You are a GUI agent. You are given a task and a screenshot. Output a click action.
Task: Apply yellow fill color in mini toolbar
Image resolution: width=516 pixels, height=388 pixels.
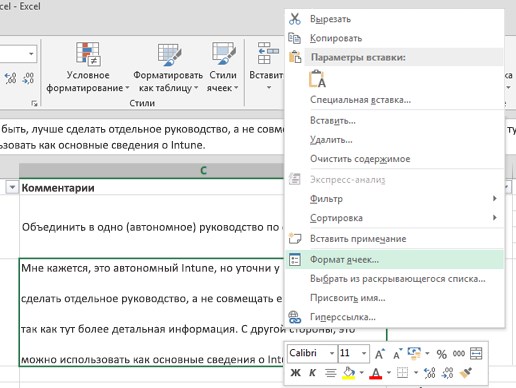[349, 373]
